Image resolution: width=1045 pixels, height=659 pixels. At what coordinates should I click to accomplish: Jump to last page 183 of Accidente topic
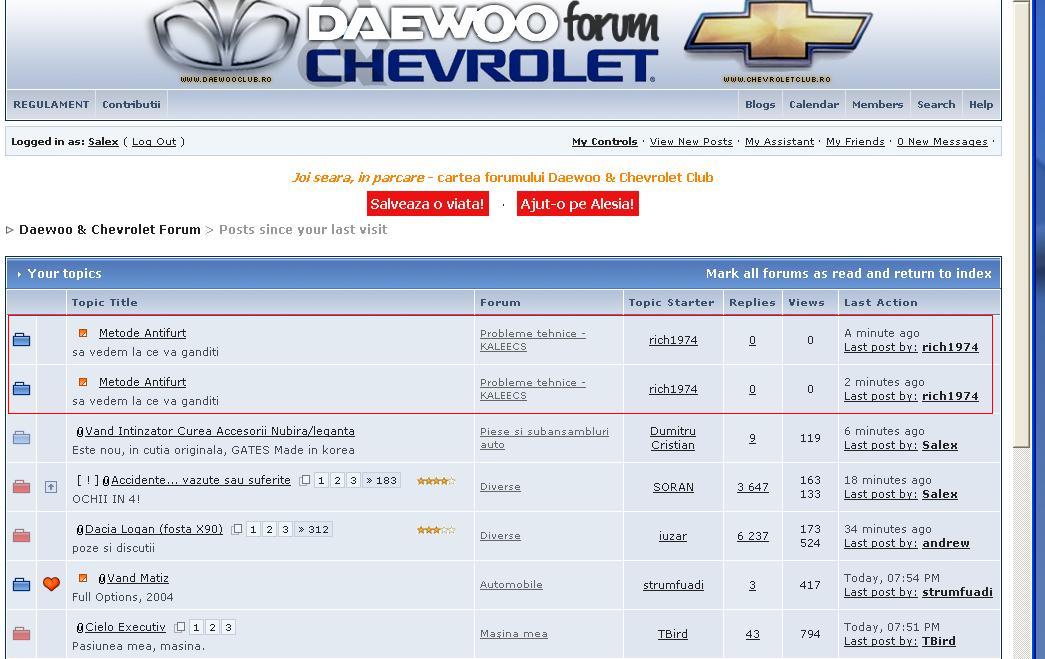[x=381, y=481]
